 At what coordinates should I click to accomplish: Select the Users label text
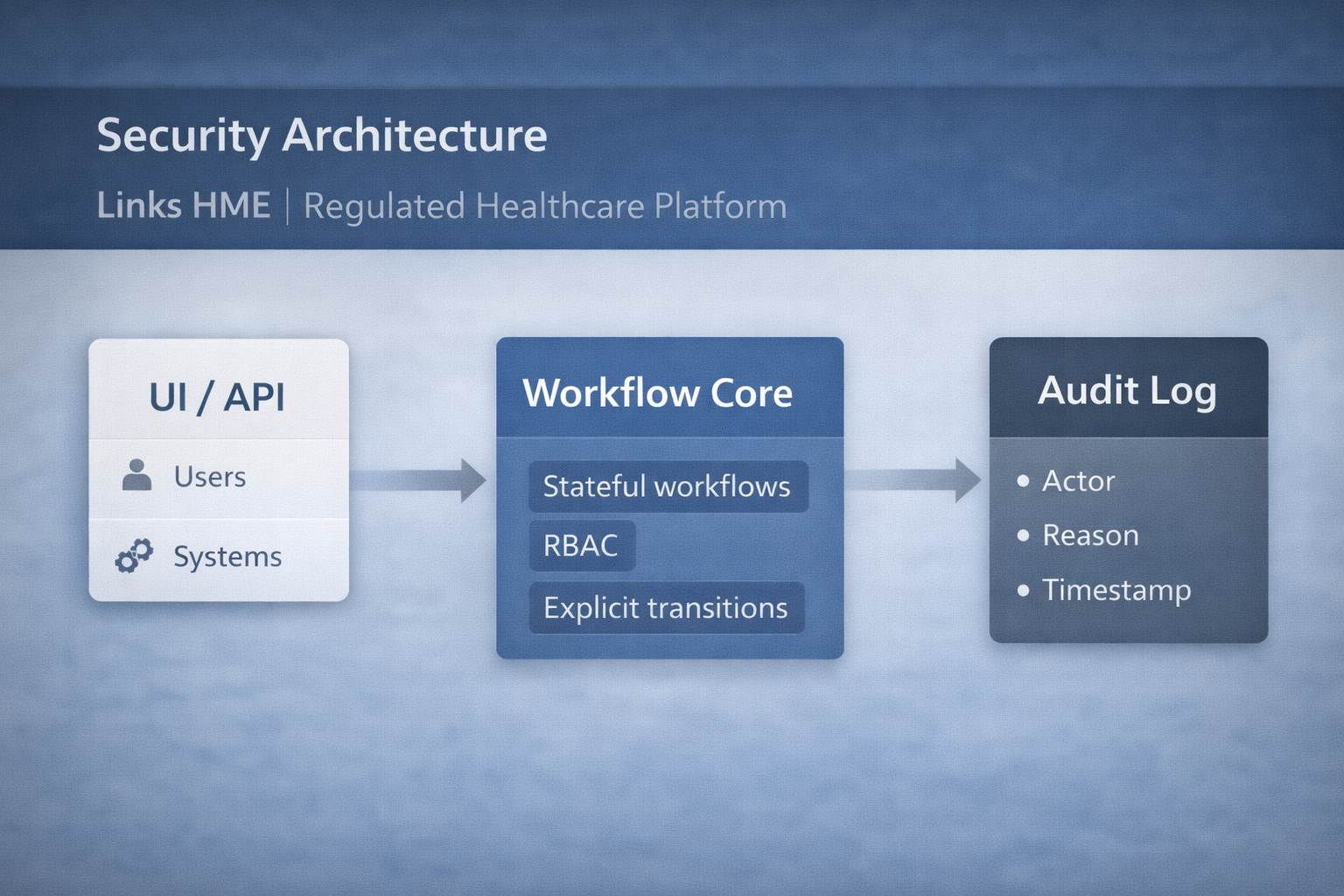210,477
